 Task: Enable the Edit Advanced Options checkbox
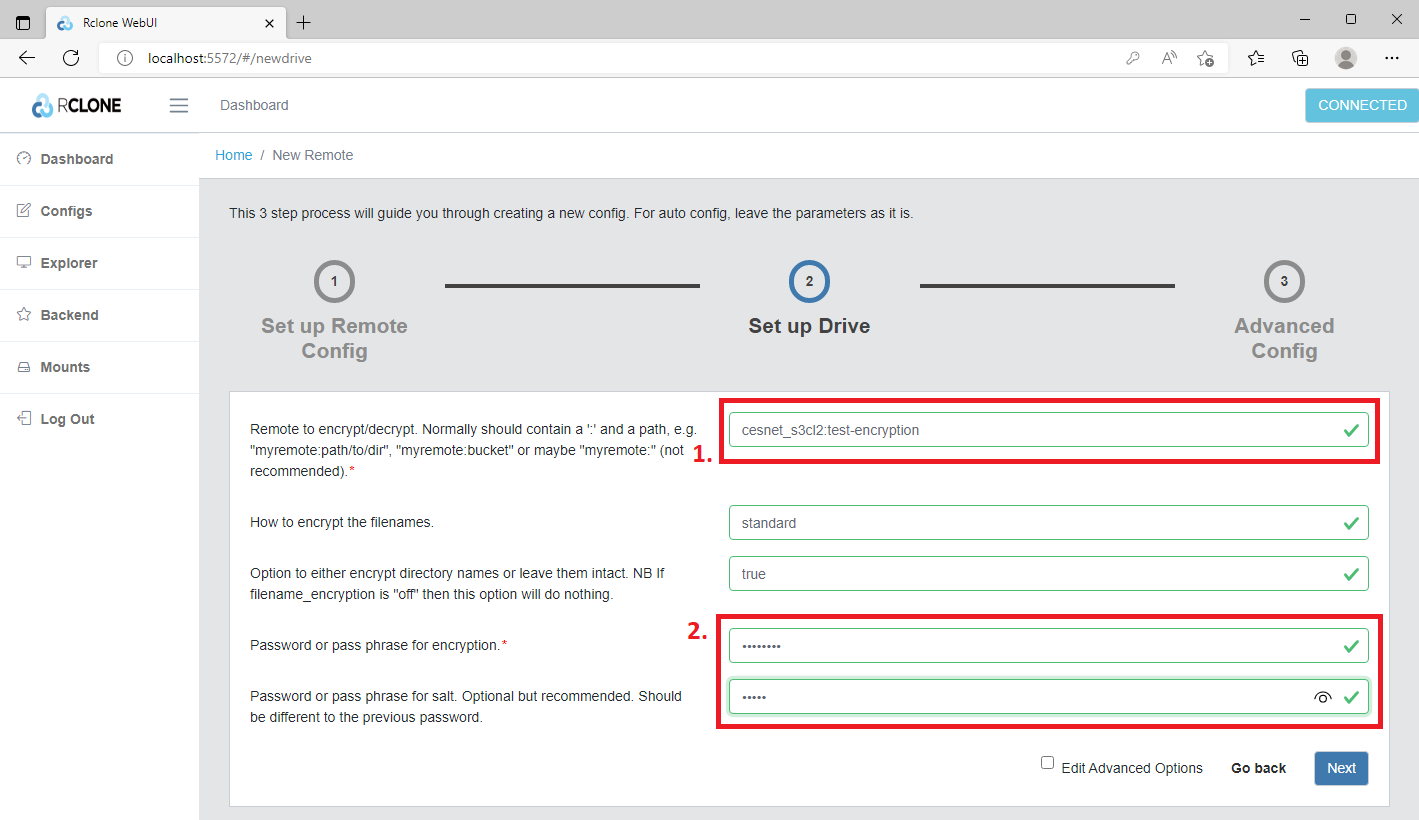click(1047, 763)
